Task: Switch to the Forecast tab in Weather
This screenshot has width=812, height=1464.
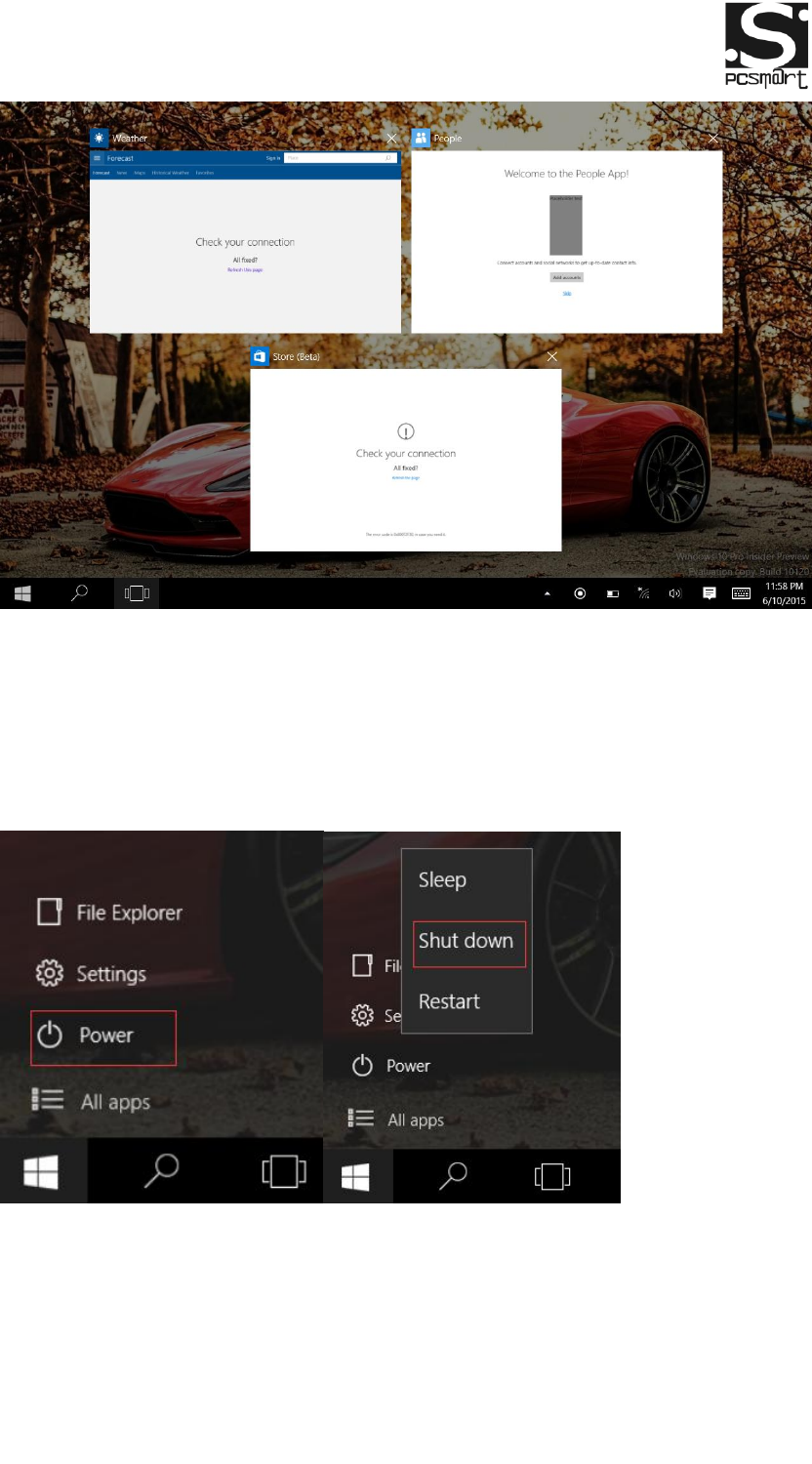Action: (x=101, y=173)
